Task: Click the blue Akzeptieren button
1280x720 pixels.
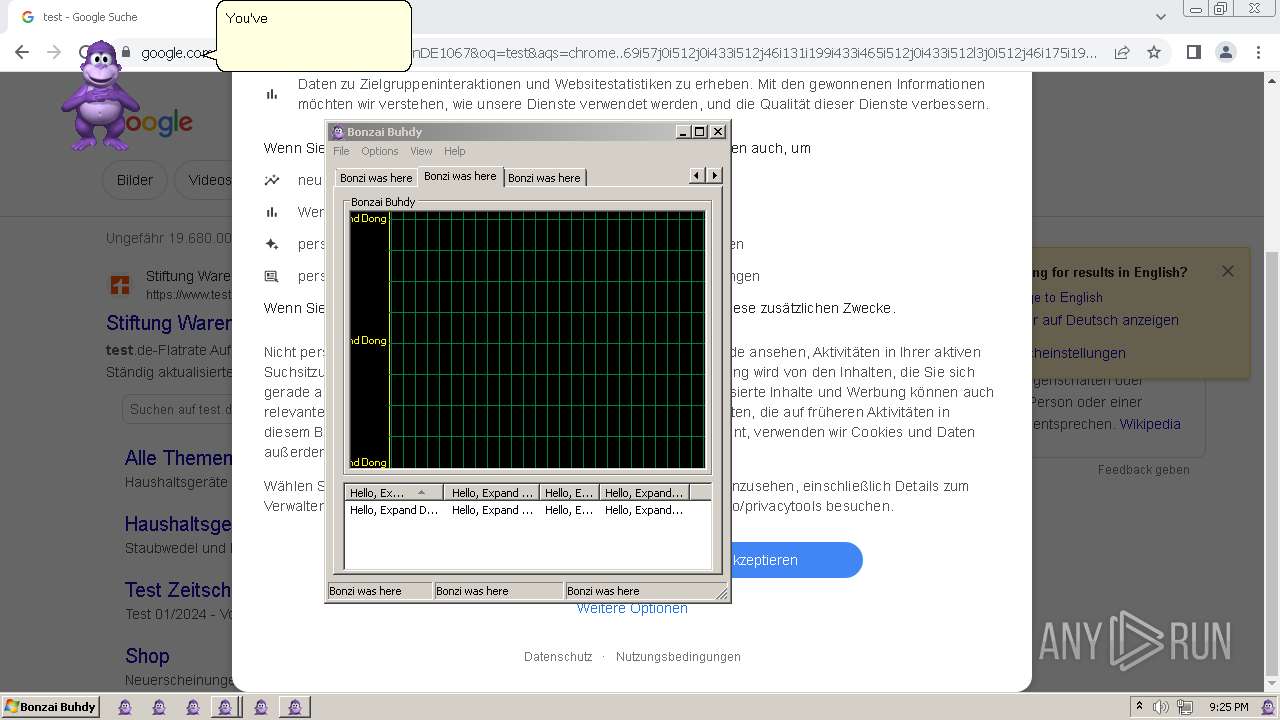Action: pos(796,560)
